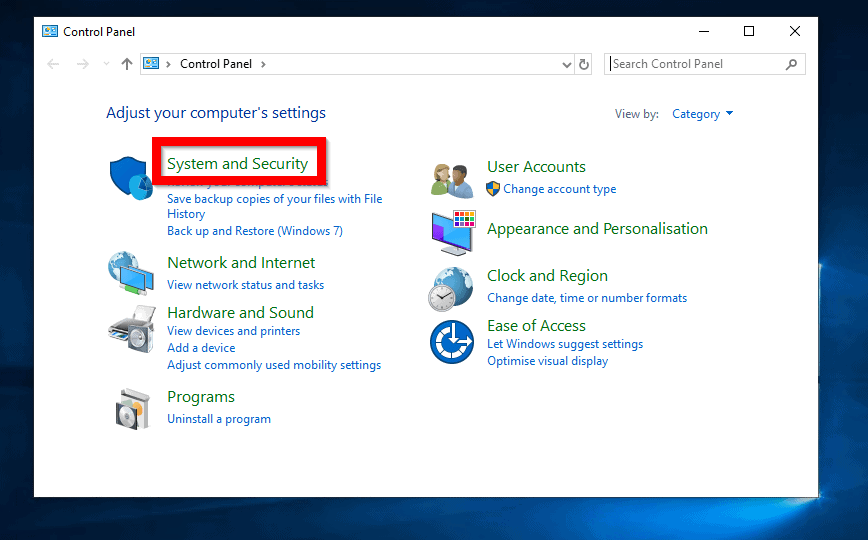Click Change account type link
The height and width of the screenshot is (540, 868).
559,189
